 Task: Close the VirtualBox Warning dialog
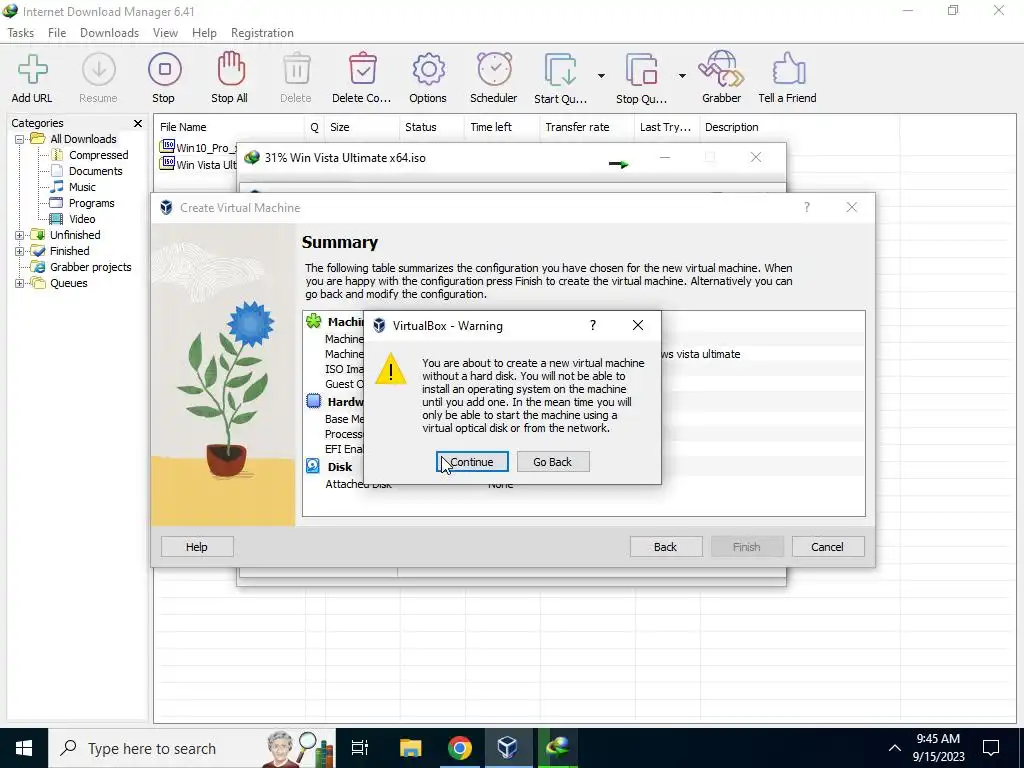tap(638, 325)
